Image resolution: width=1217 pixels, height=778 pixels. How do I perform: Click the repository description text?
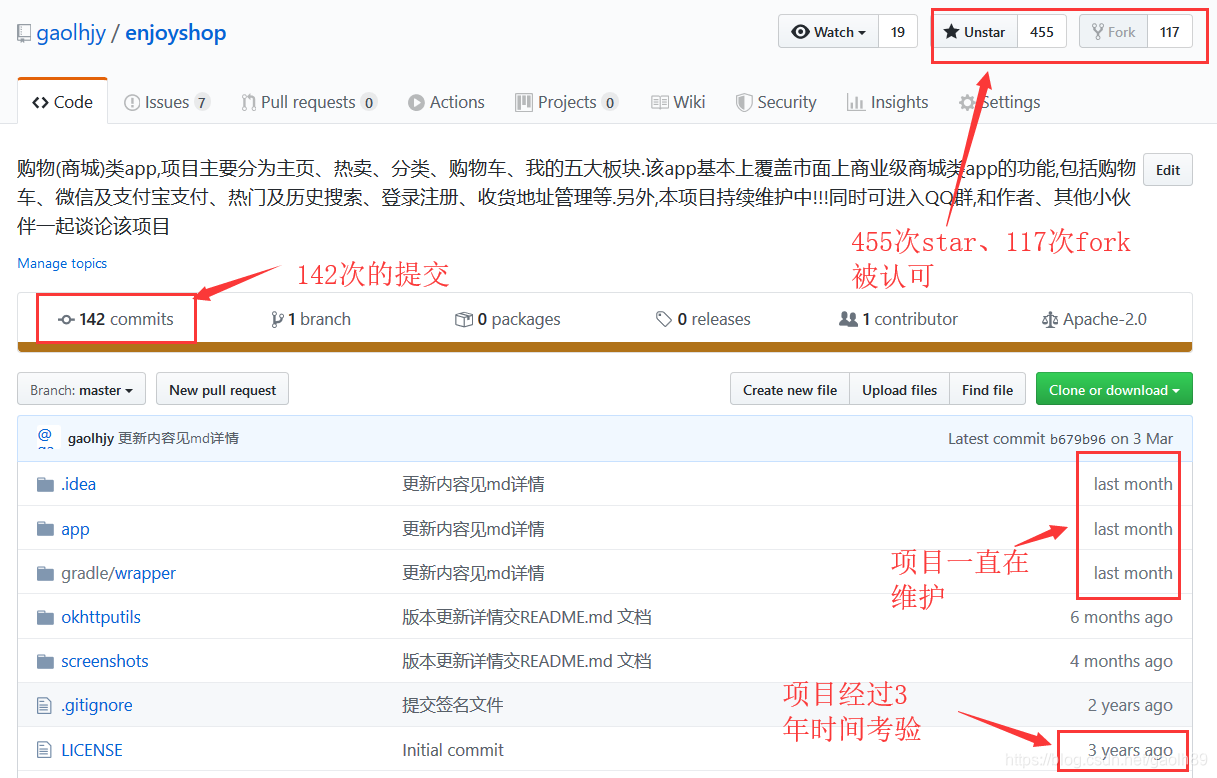(577, 197)
